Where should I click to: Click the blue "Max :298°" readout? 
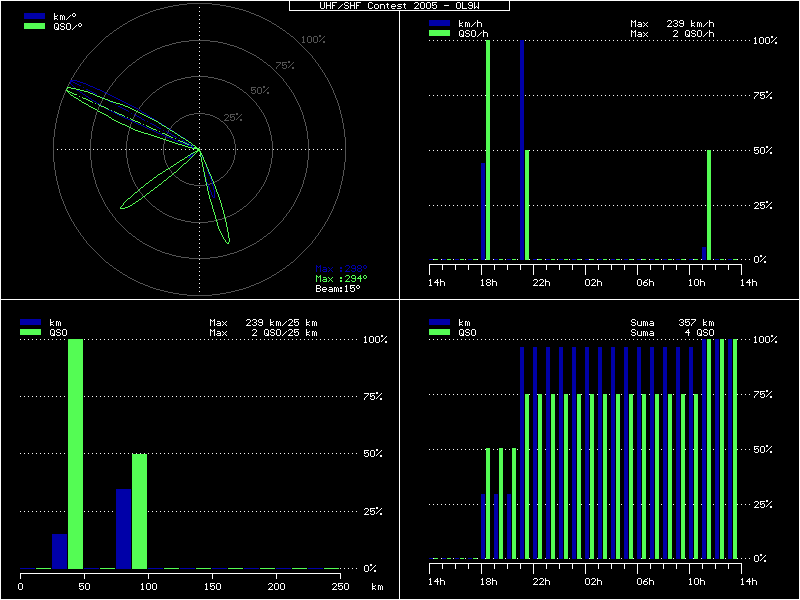tap(341, 269)
